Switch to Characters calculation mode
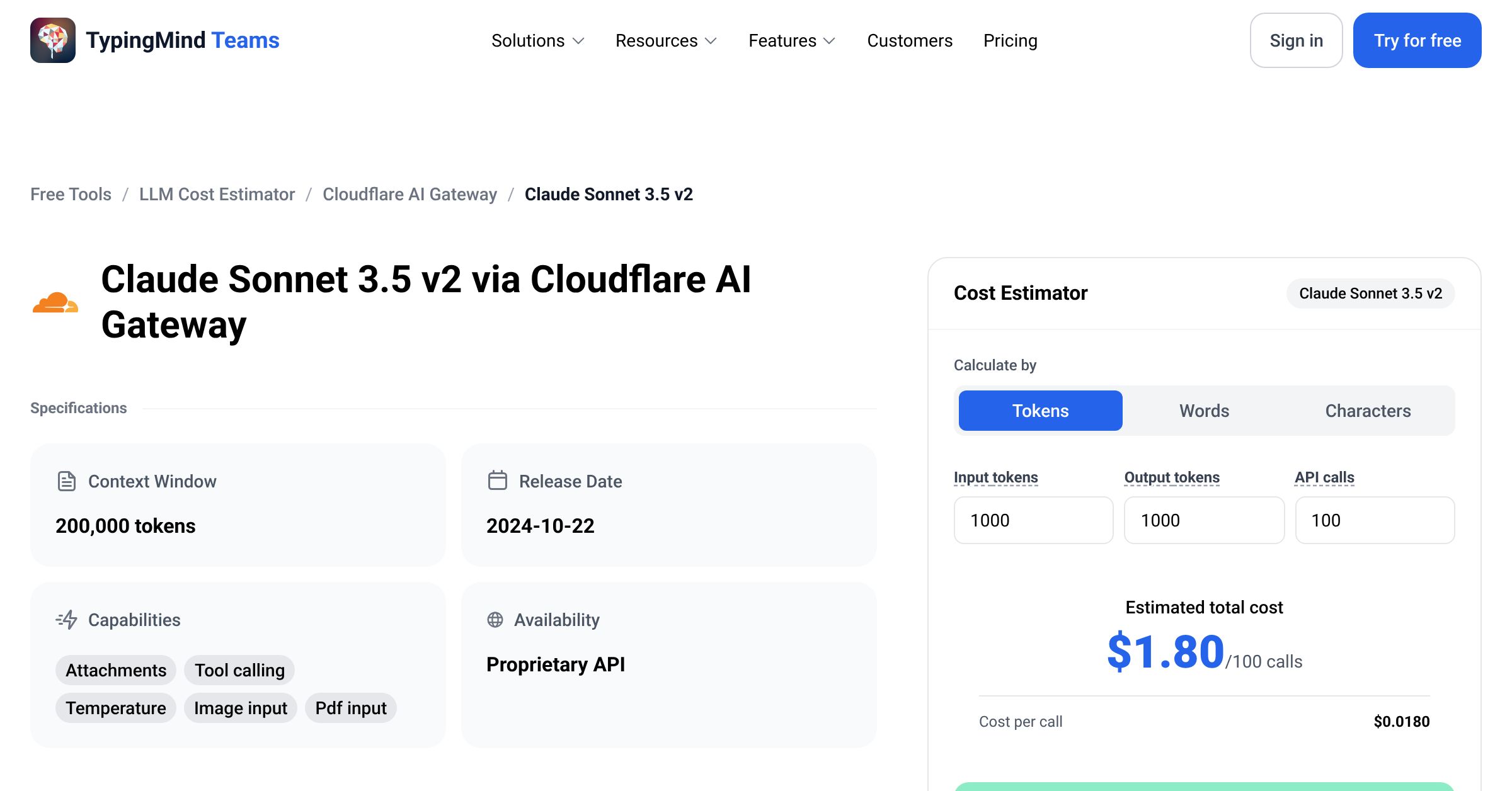This screenshot has height=791, width=1512. [x=1368, y=411]
